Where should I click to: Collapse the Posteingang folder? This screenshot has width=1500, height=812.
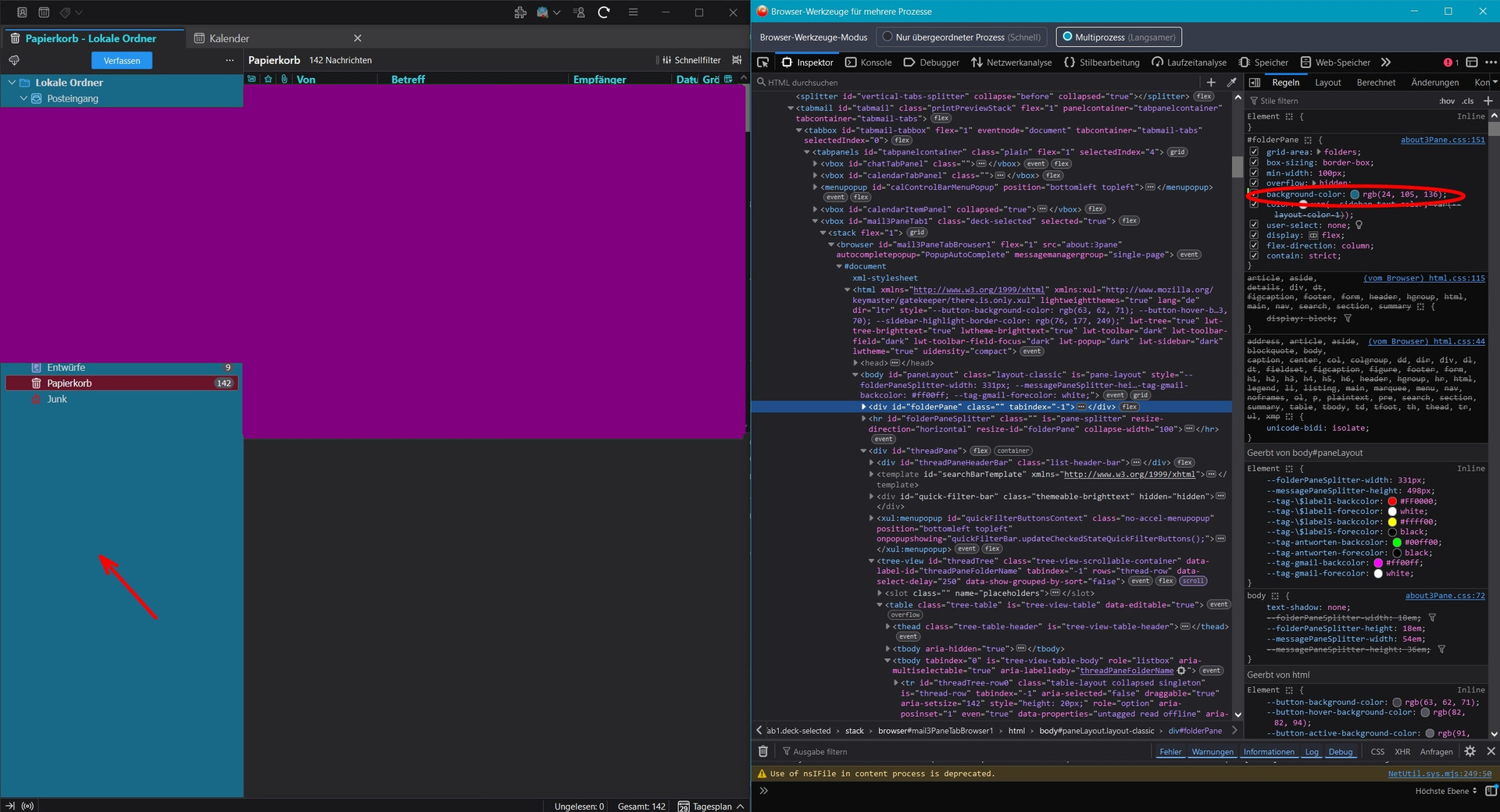(x=23, y=98)
